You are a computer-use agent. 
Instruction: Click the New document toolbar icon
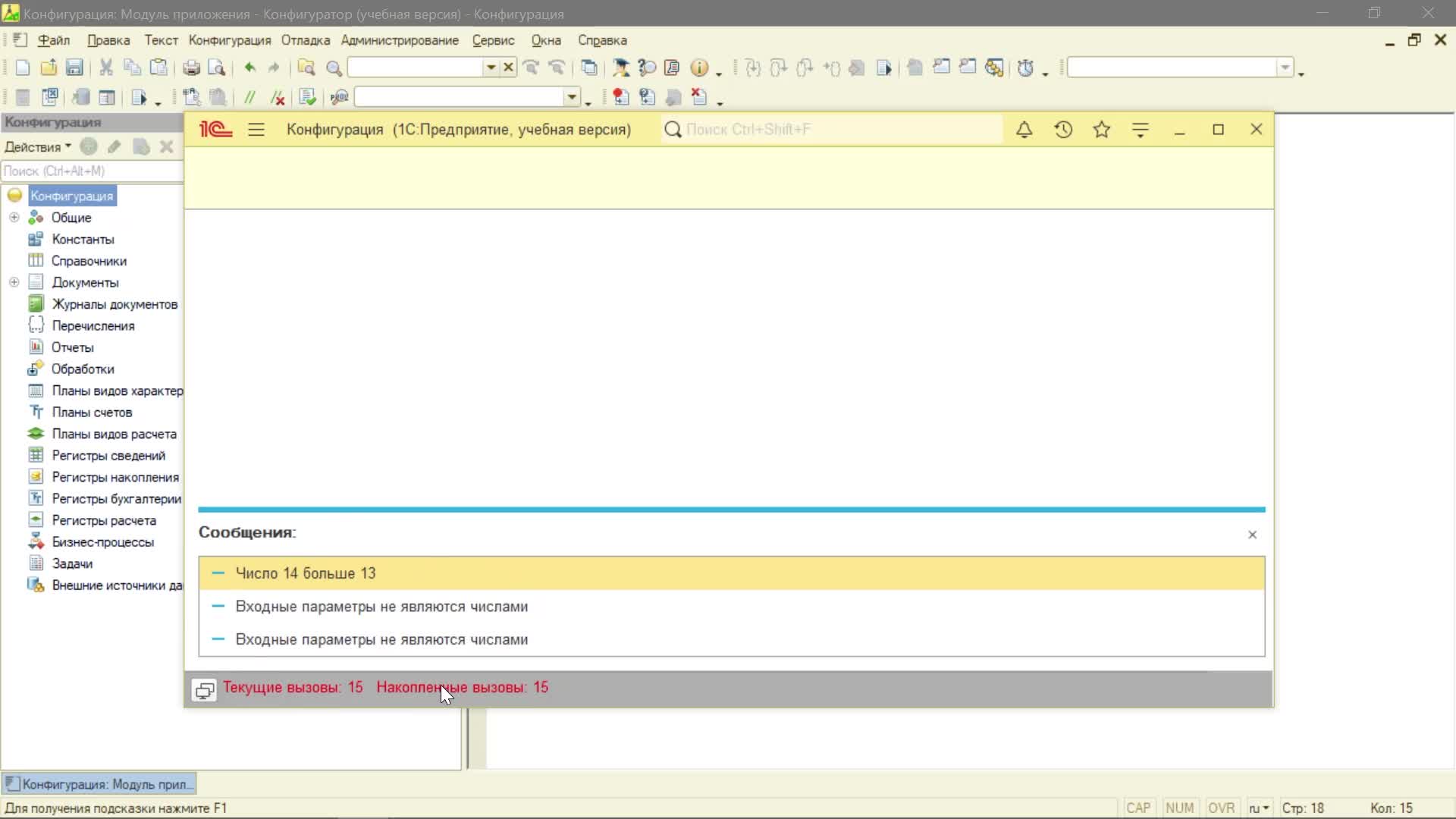pos(23,68)
